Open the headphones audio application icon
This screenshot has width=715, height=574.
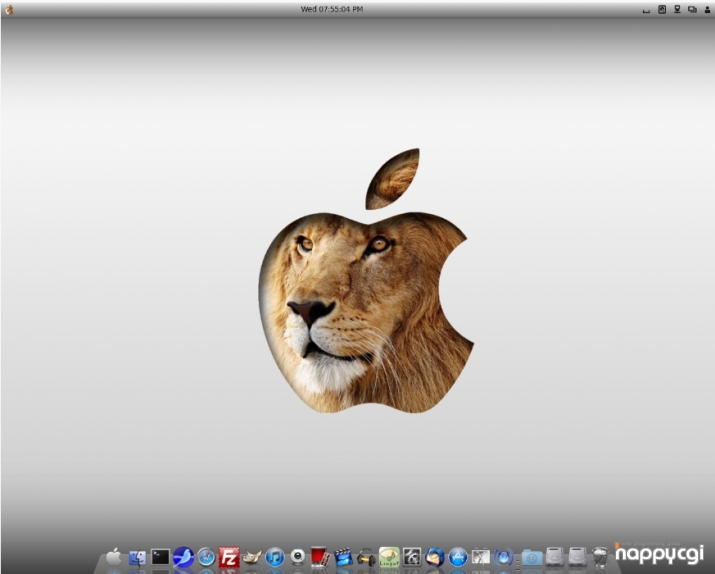click(366, 558)
